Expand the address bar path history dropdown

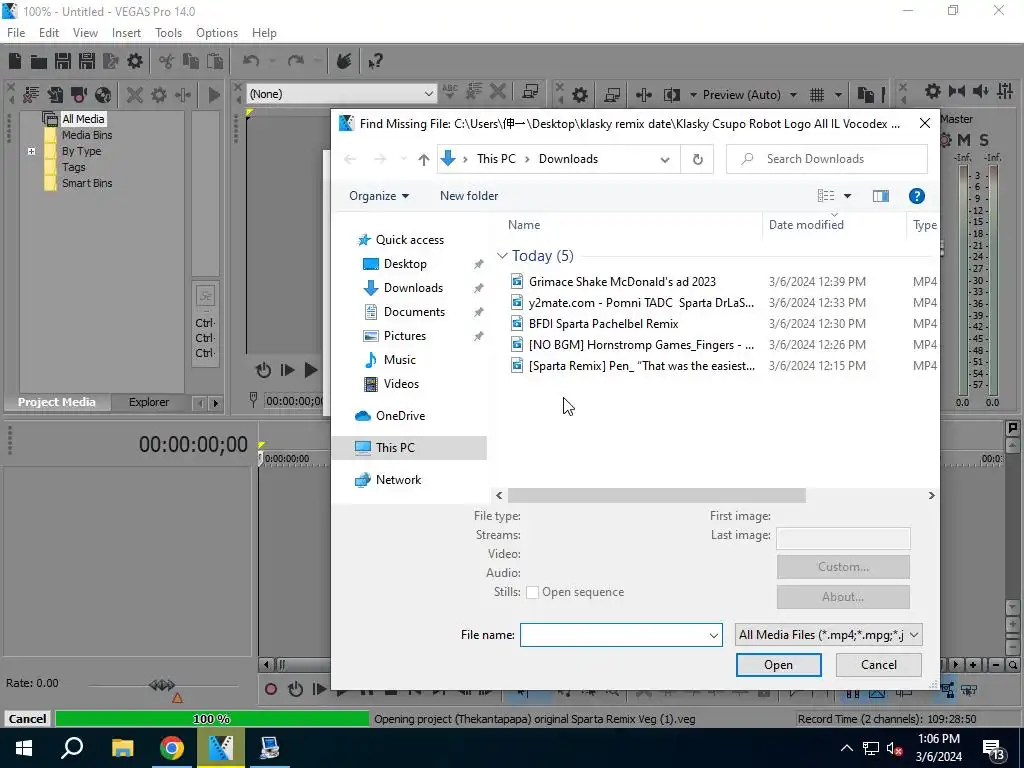pyautogui.click(x=664, y=159)
